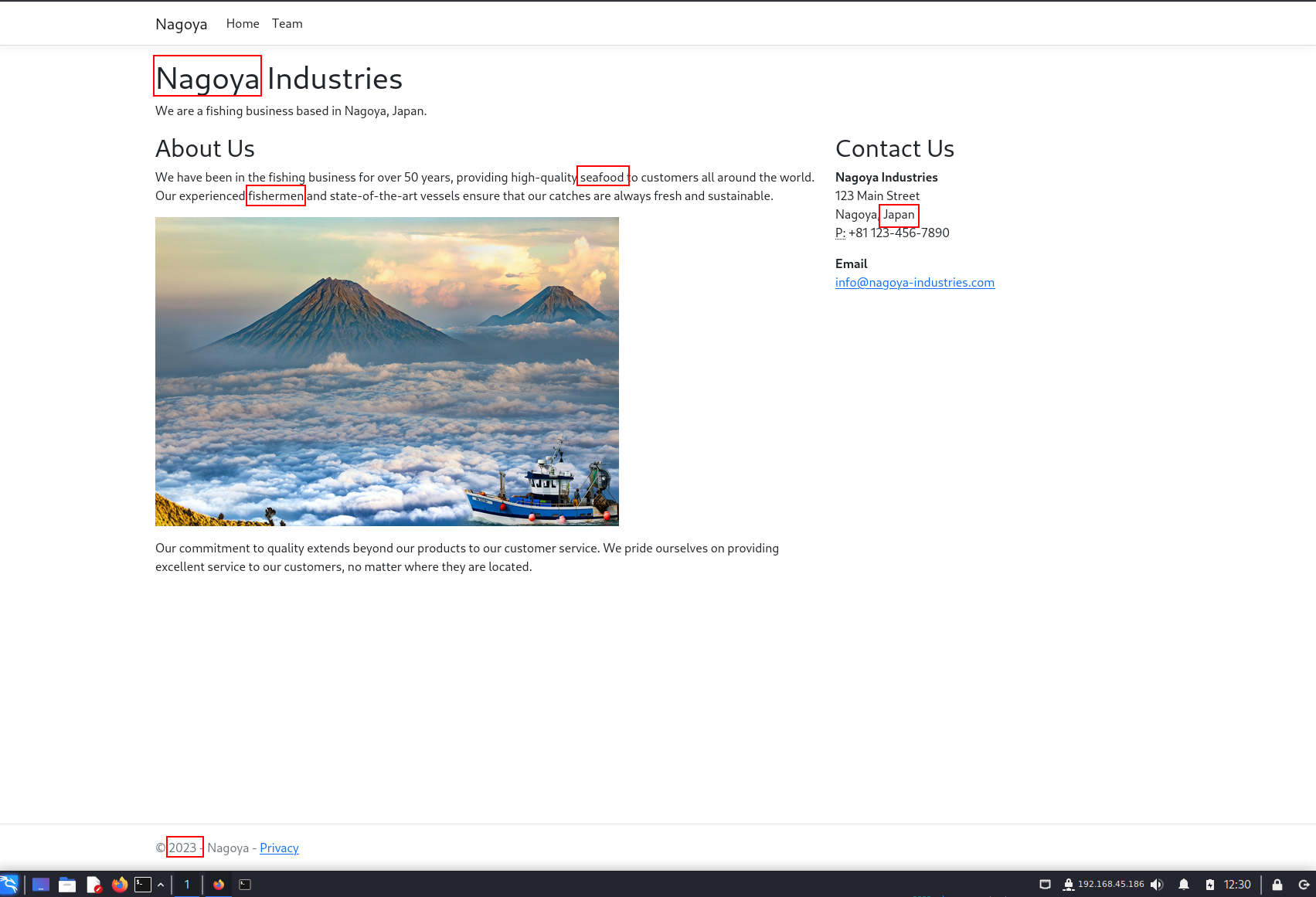The image size is (1316, 897).
Task: Open the terminal emulator launcher
Action: pyautogui.click(x=143, y=885)
